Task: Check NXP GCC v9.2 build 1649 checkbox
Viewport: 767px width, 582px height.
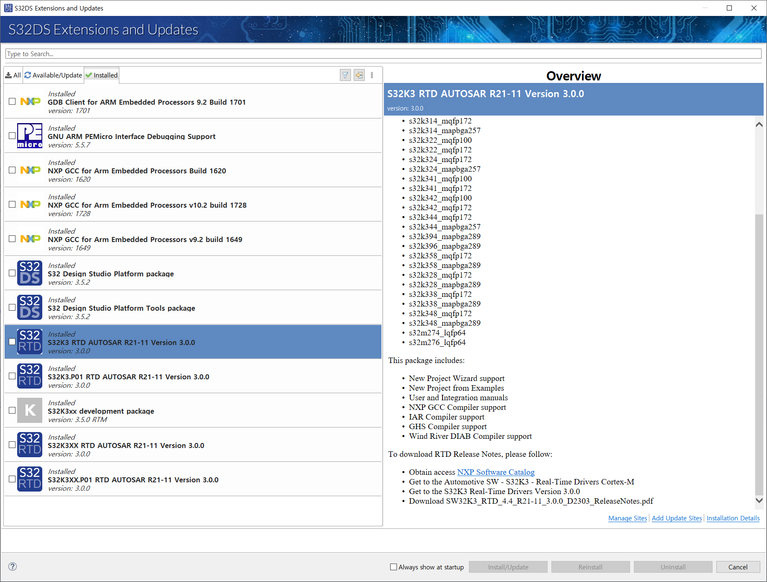Action: click(12, 238)
